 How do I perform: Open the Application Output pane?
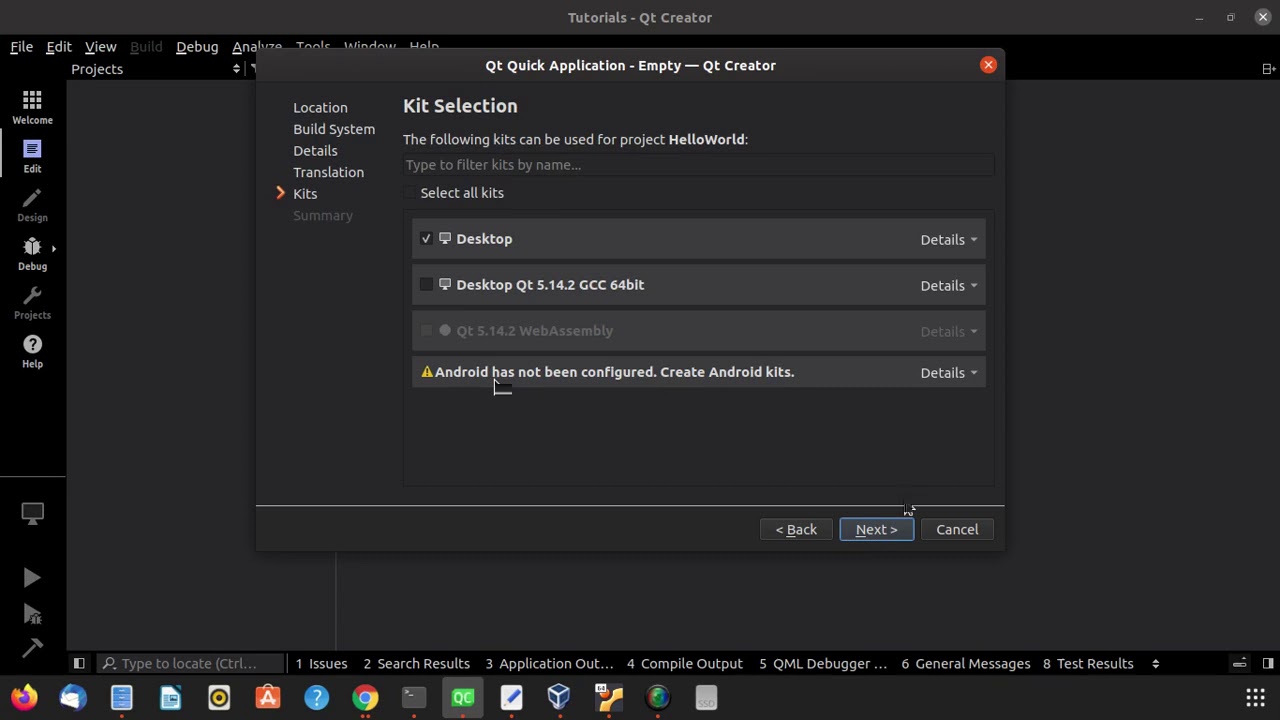pyautogui.click(x=549, y=663)
